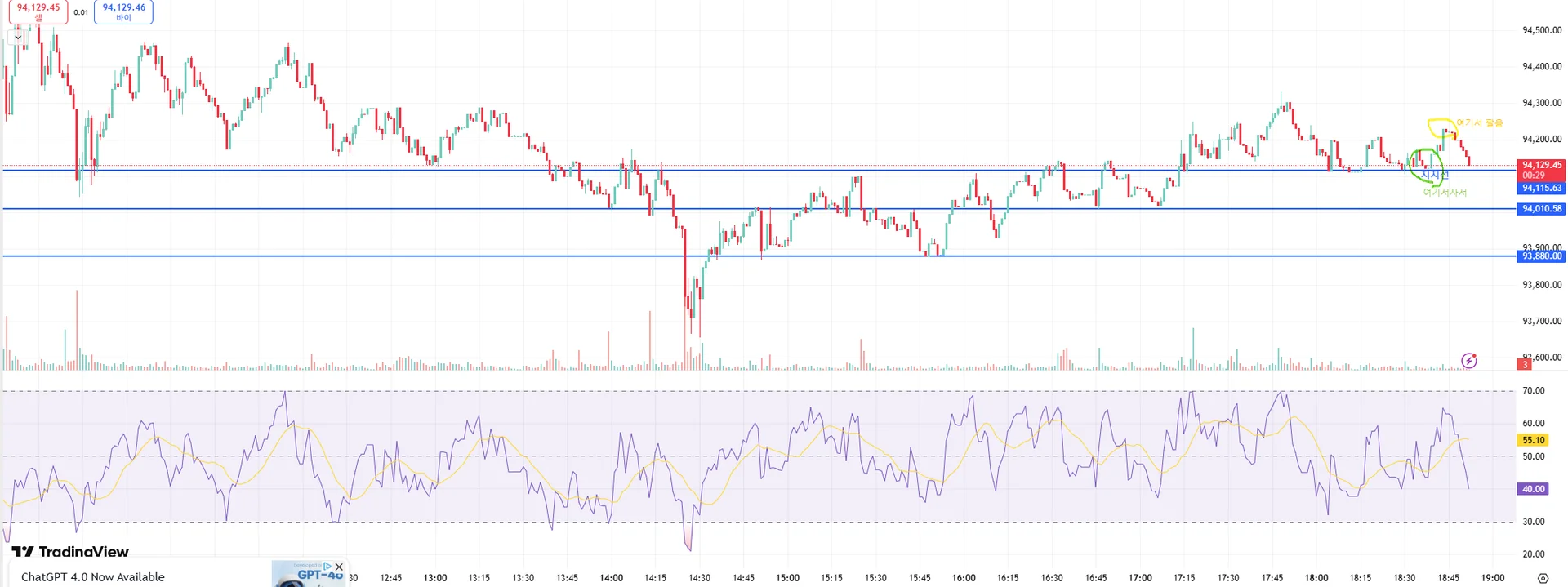Select the 94,115.63 horizontal line label
Screen dimensions: 1568x587
(x=1541, y=188)
